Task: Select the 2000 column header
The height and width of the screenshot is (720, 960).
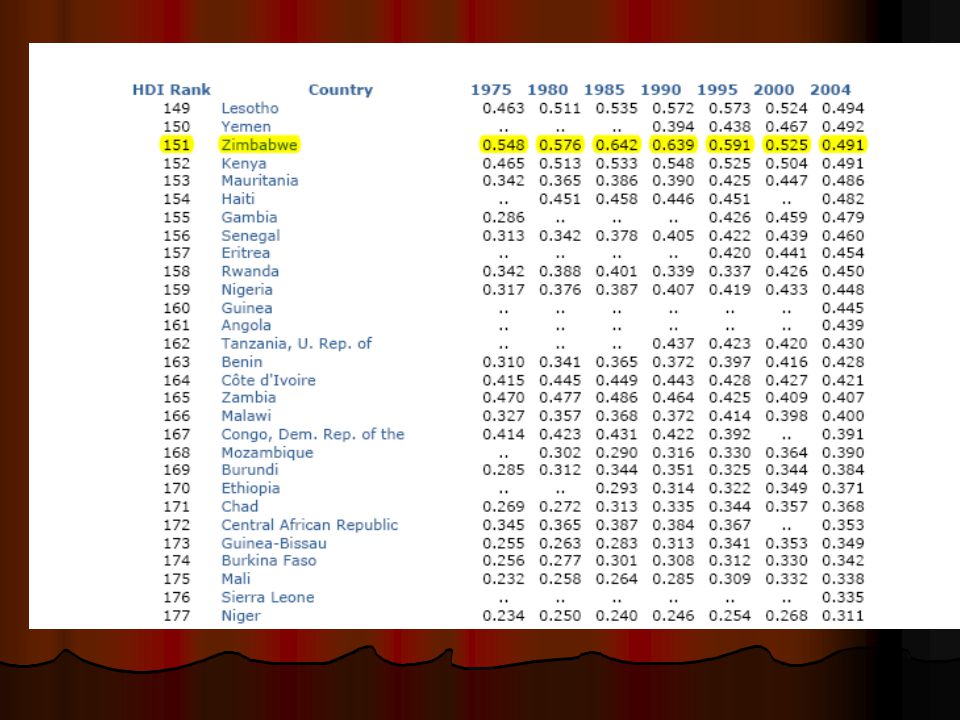Action: click(x=774, y=90)
